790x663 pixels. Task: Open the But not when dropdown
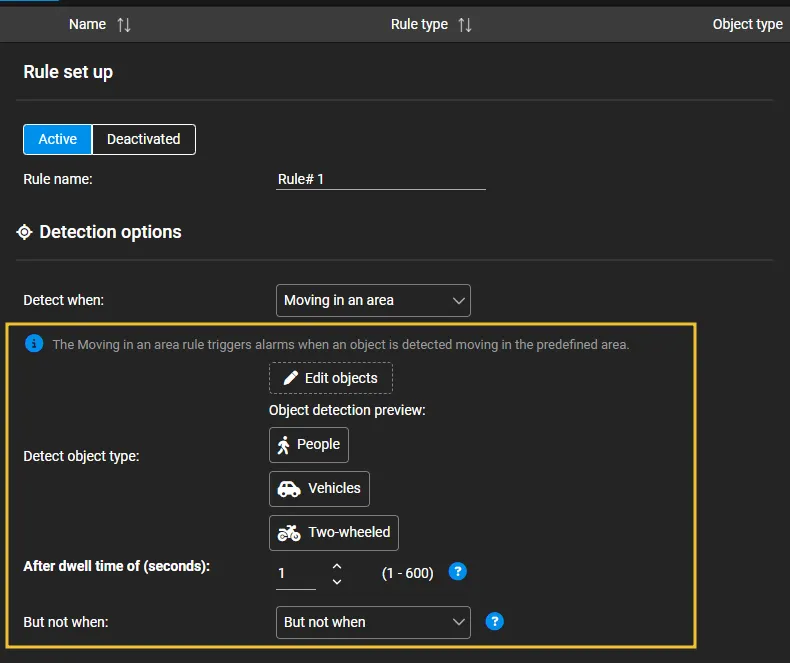[x=373, y=622]
